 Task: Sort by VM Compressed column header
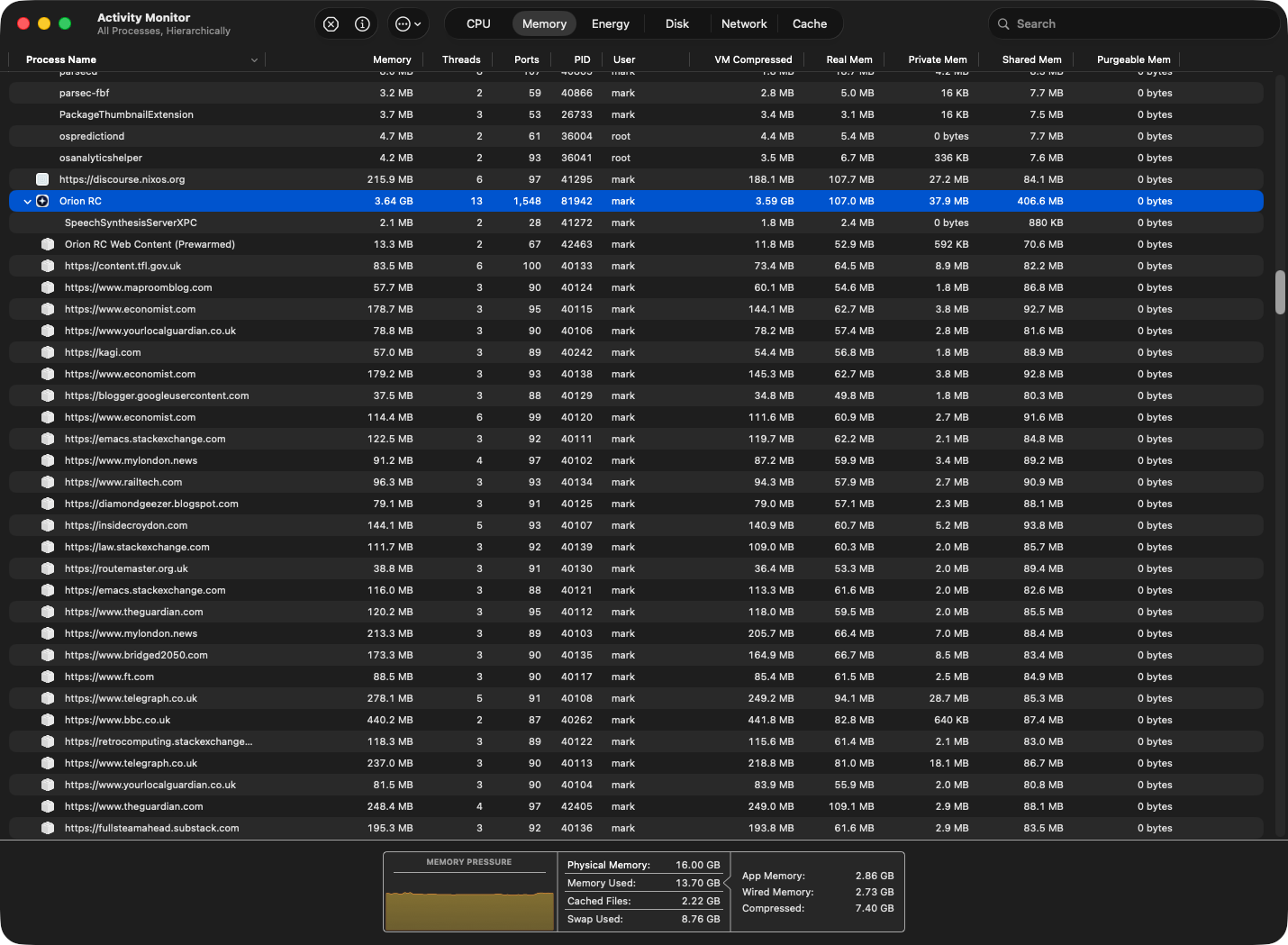pos(753,59)
